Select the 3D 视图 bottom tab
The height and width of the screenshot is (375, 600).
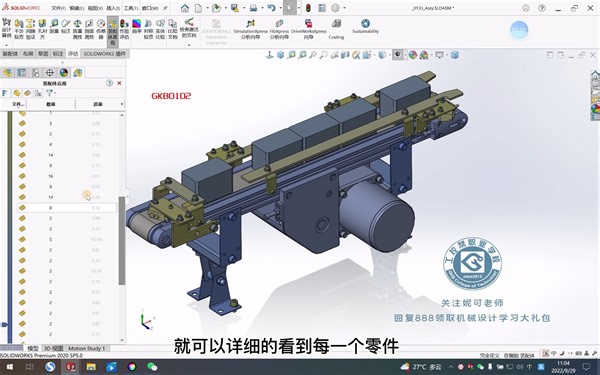(53, 348)
